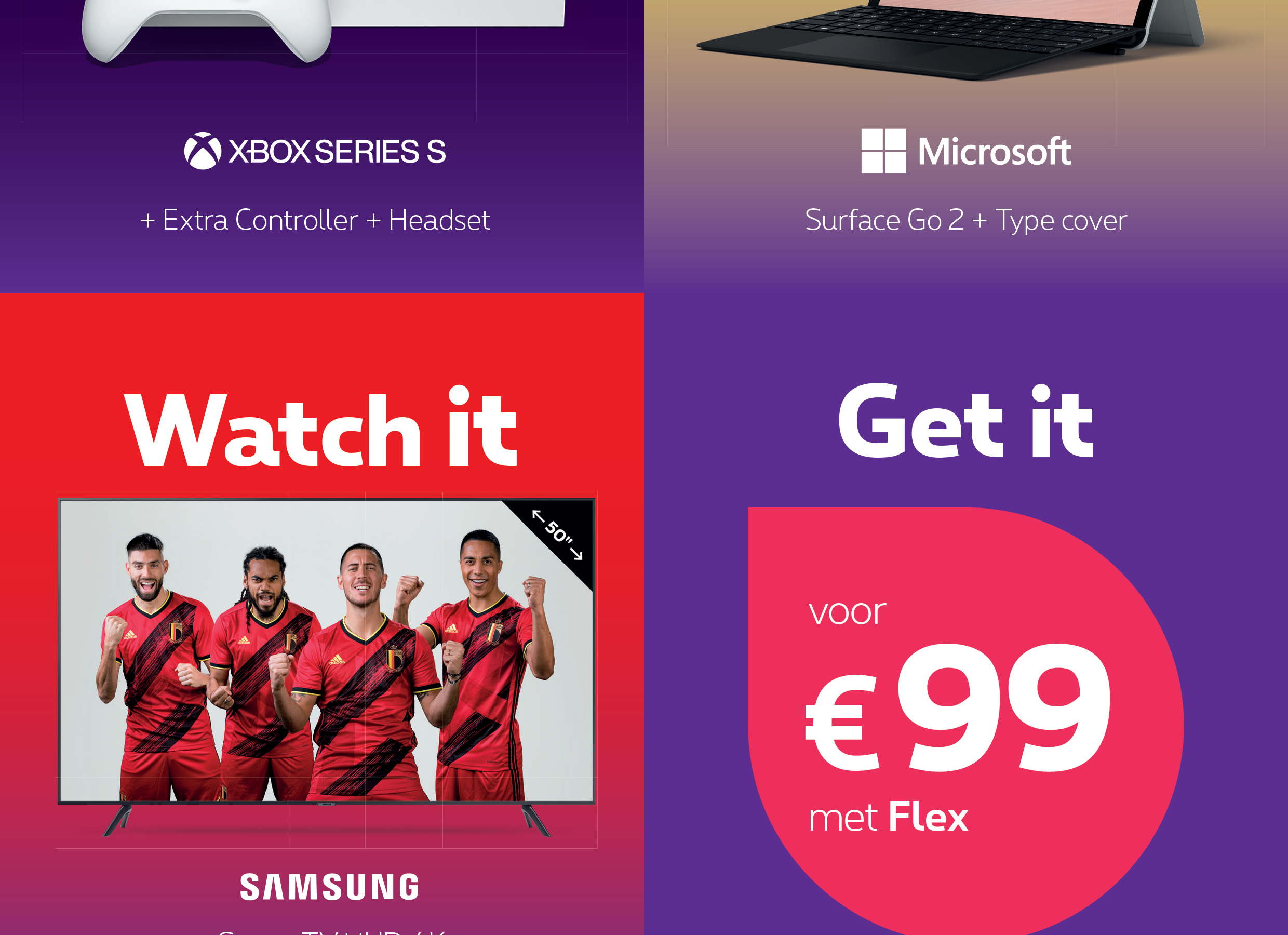Screen dimensions: 1288x935
Task: Click the €99 price text
Action: (x=958, y=708)
